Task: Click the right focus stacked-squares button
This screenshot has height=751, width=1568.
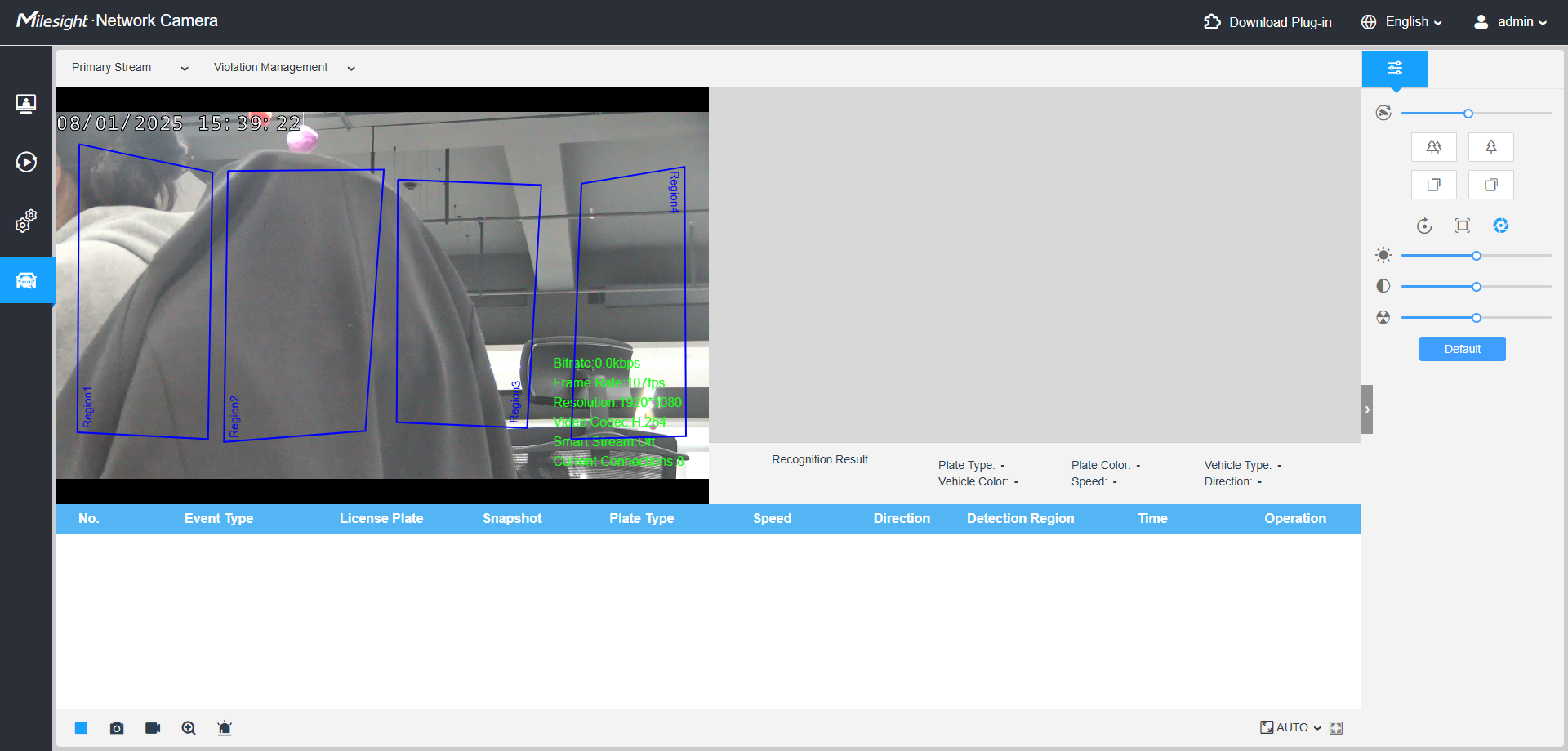Action: click(x=1491, y=185)
